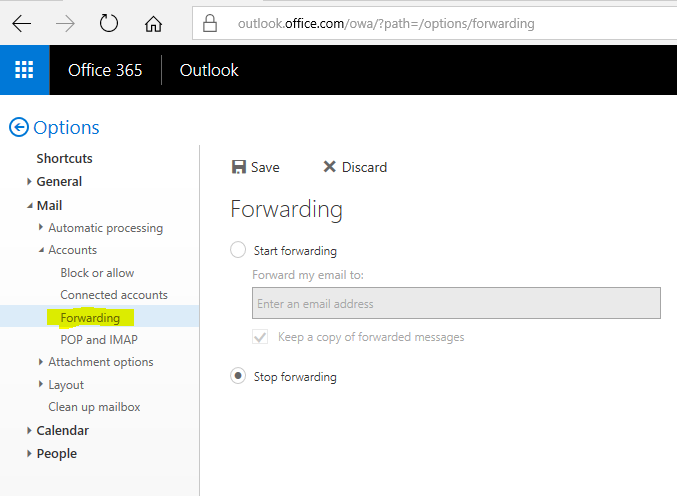This screenshot has height=496, width=677.
Task: Reload the page with the refresh icon
Action: (108, 23)
